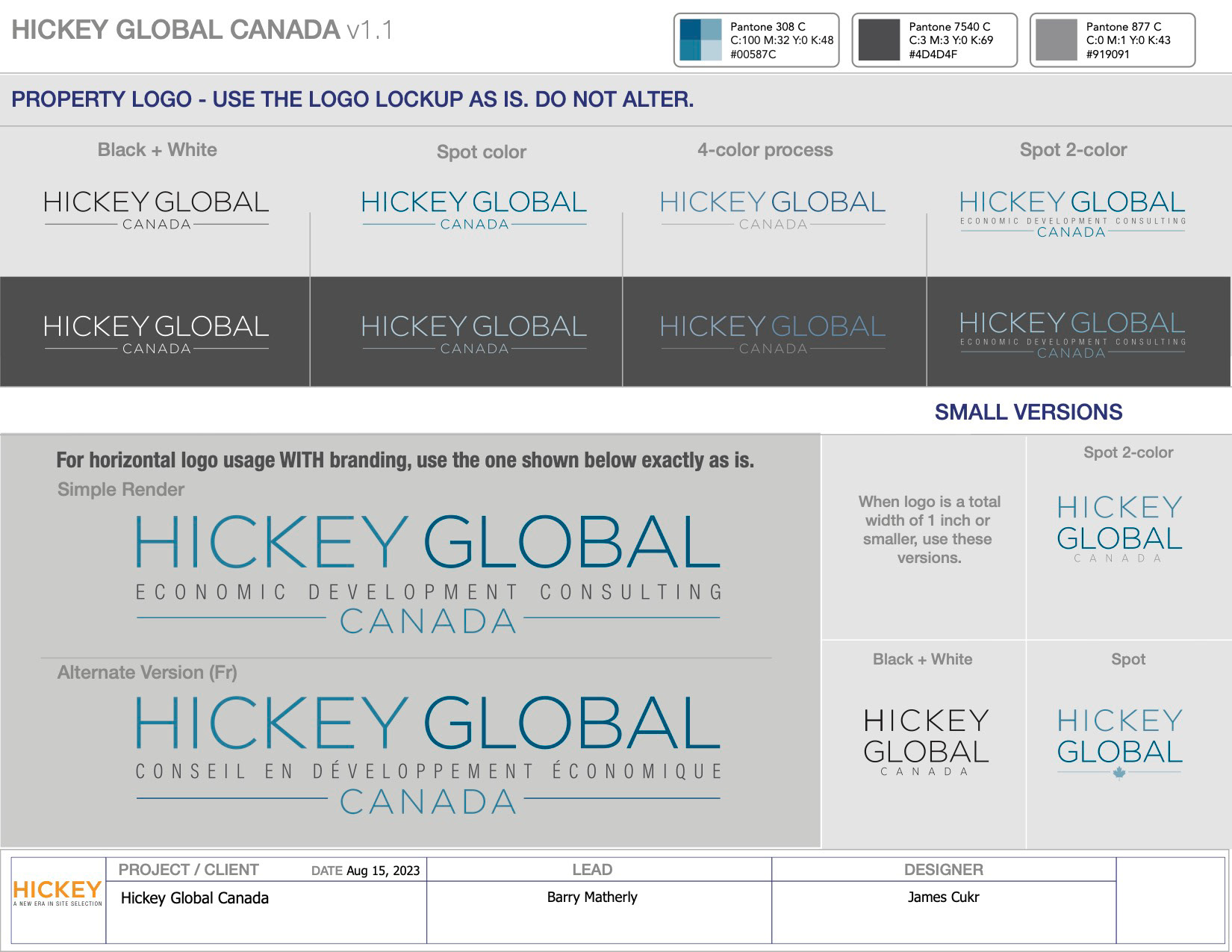Select the Spot 2-color logo on light background
This screenshot has height=952, width=1232.
coord(1072,214)
